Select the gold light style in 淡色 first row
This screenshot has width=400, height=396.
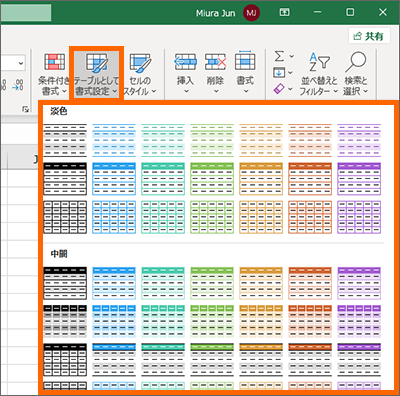261,140
